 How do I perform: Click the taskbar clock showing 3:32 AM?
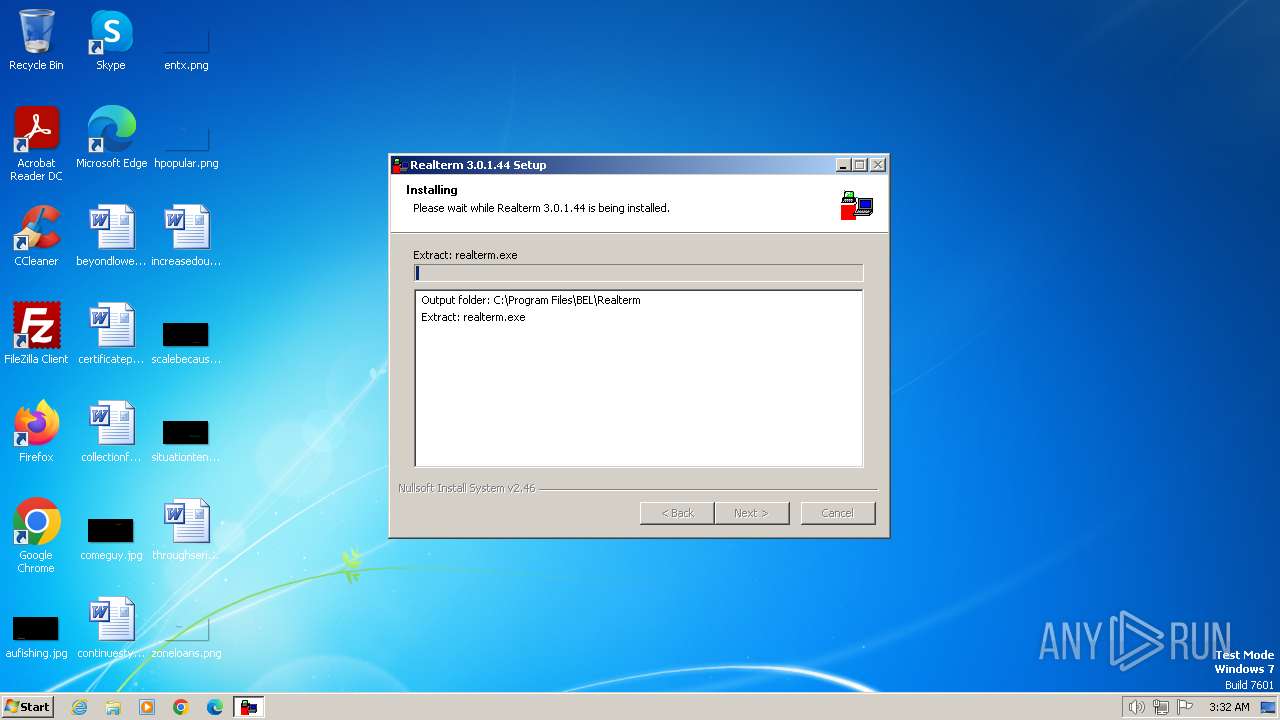click(x=1229, y=707)
